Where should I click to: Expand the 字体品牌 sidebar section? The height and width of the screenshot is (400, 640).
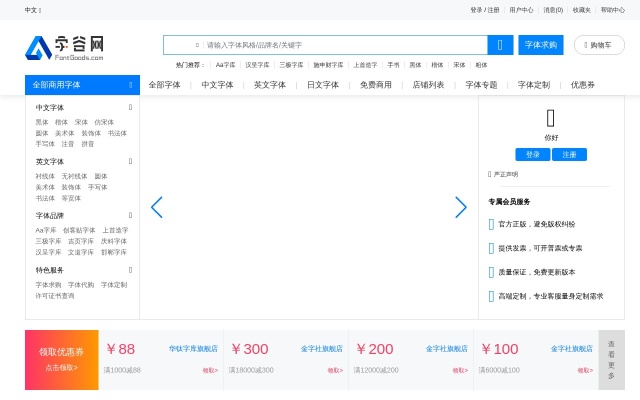pyautogui.click(x=130, y=215)
